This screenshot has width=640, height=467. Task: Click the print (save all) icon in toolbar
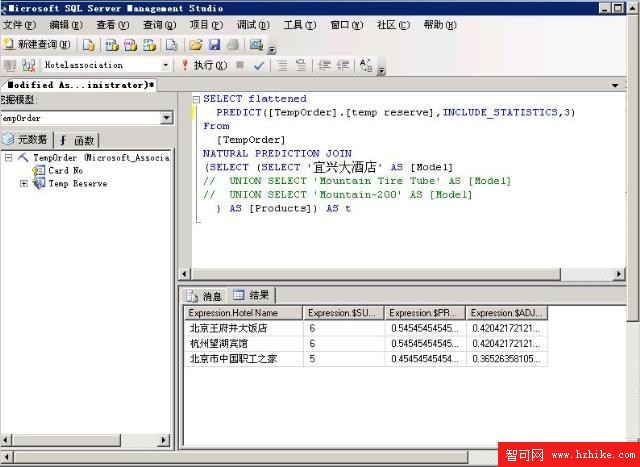(233, 45)
